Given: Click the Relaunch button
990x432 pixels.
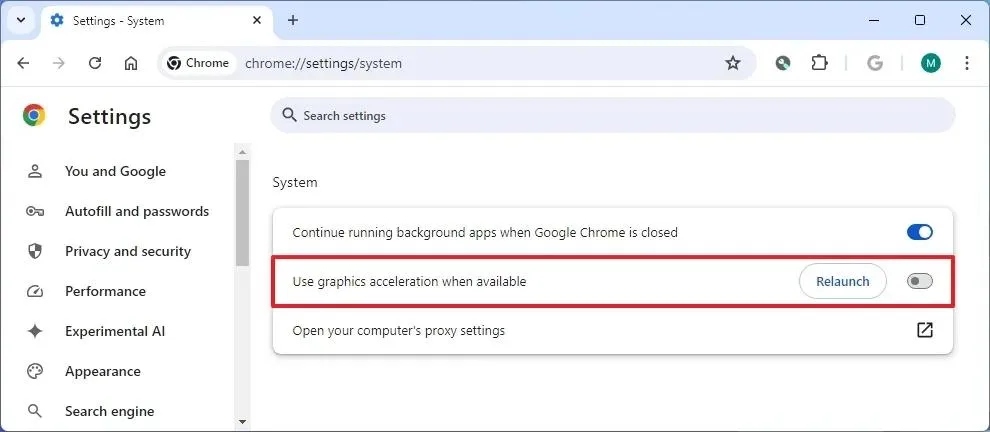Looking at the screenshot, I should 842,281.
